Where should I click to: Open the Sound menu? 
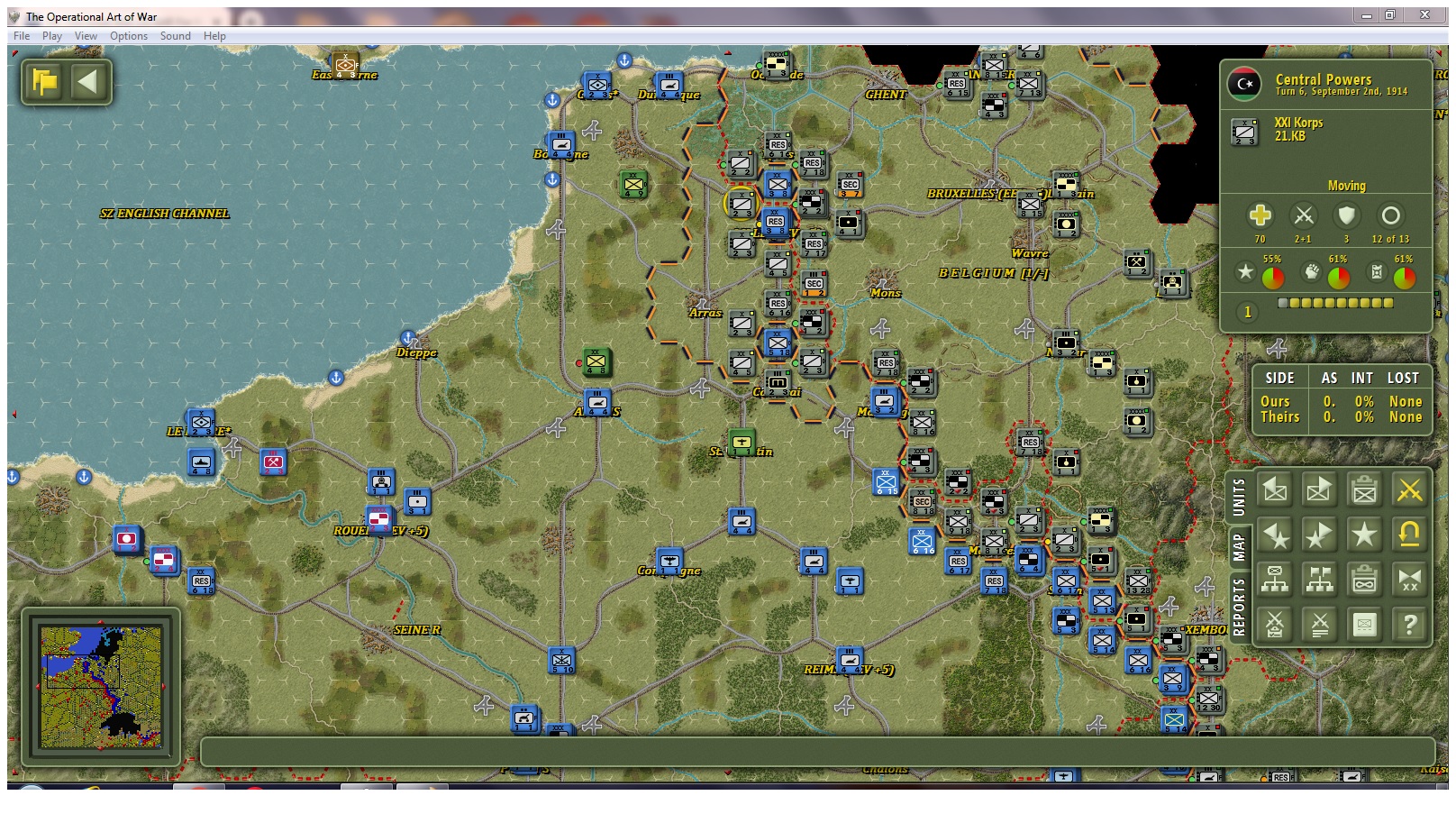[x=176, y=36]
